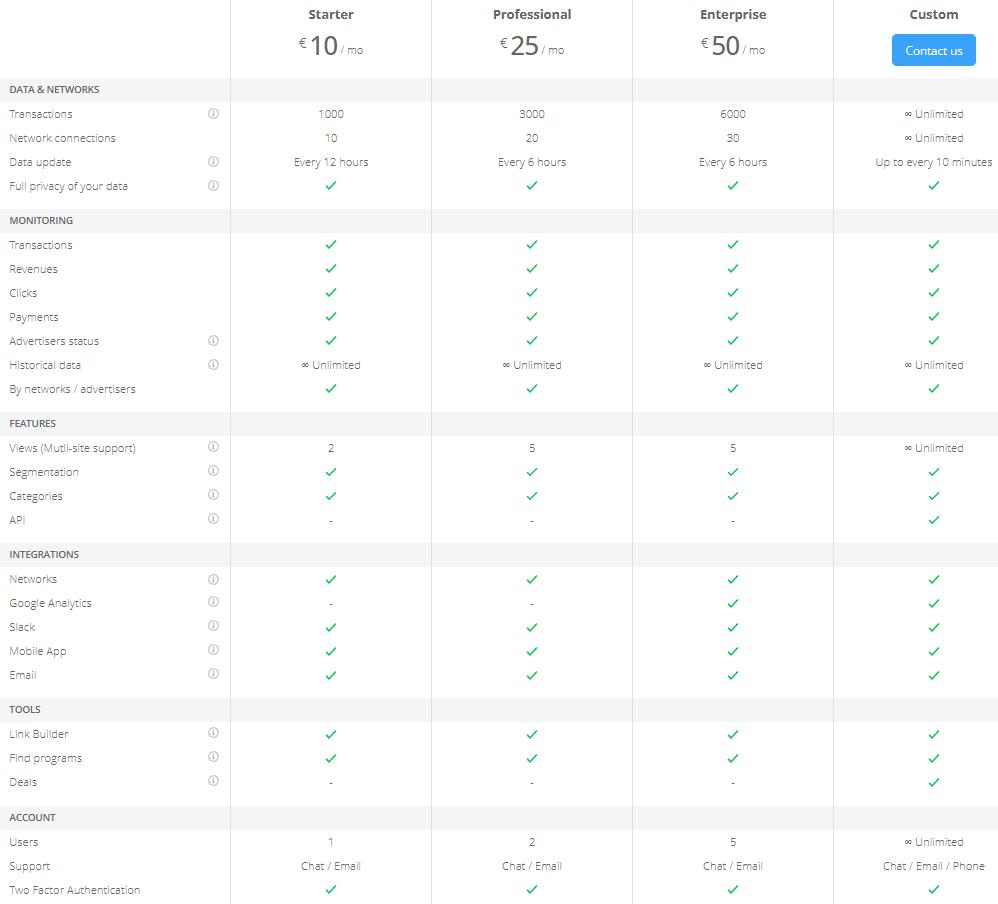
Task: Click the €25 / mo price
Action: (x=532, y=46)
